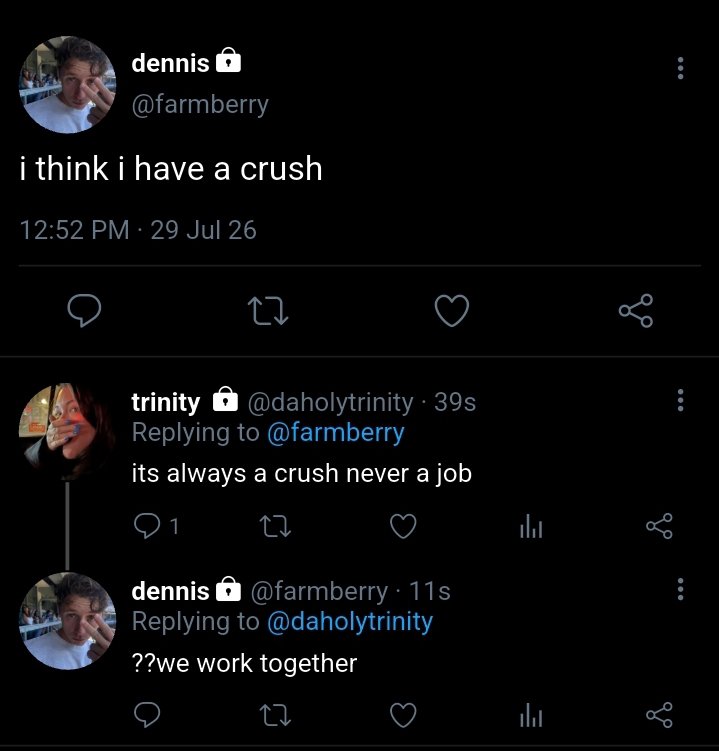This screenshot has height=751, width=719.
Task: Open @daholytrinity mention link in dennis's reply
Action: point(350,621)
